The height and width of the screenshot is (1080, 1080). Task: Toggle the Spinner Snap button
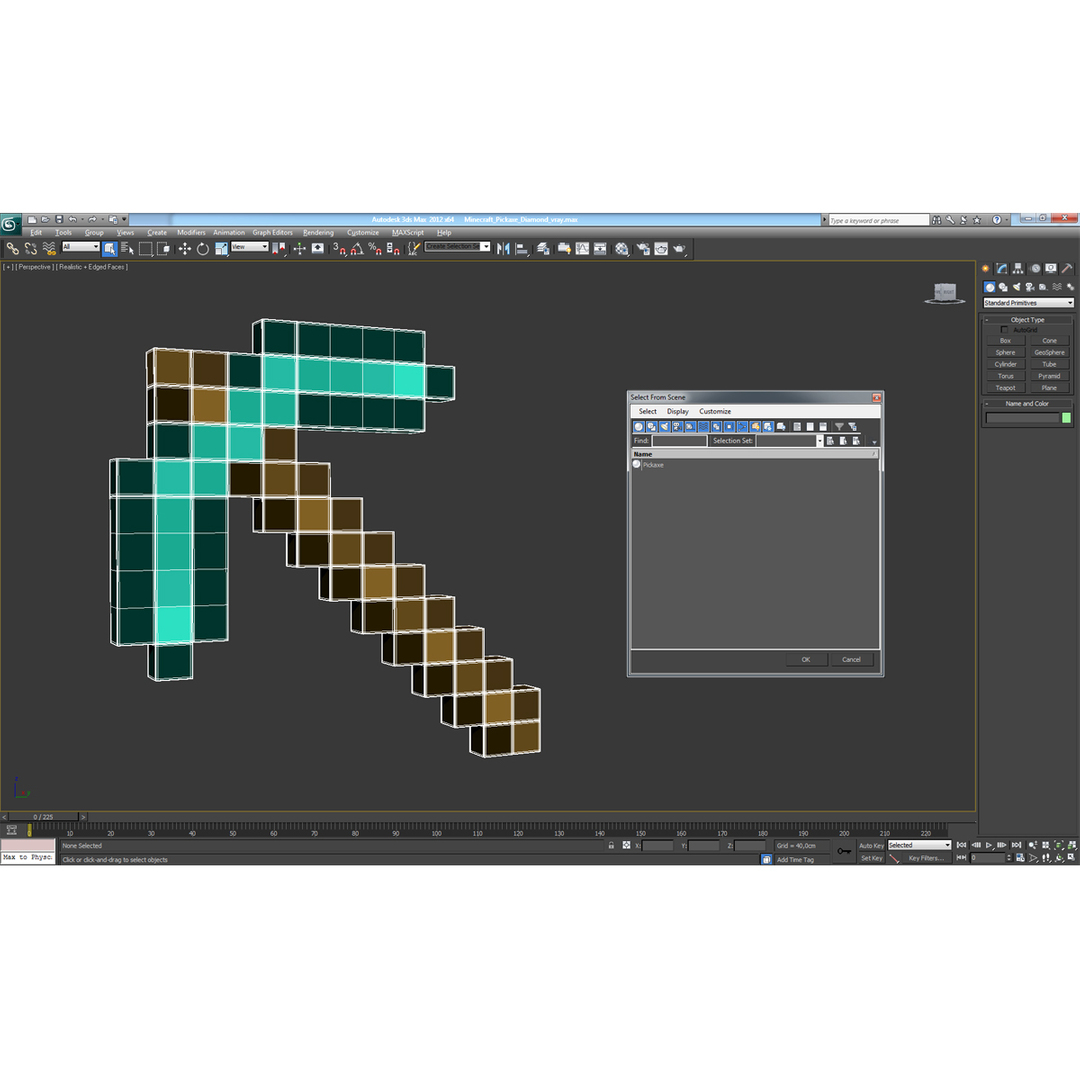tap(393, 249)
